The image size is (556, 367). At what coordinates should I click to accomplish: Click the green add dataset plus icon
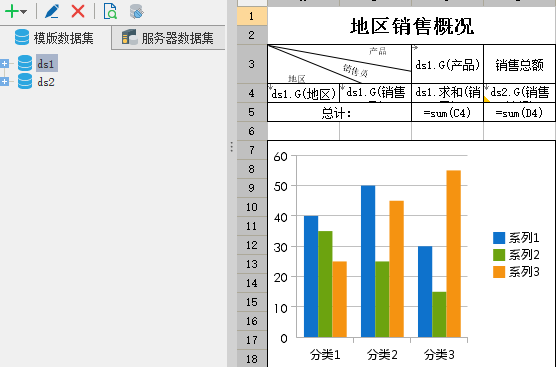[x=11, y=11]
